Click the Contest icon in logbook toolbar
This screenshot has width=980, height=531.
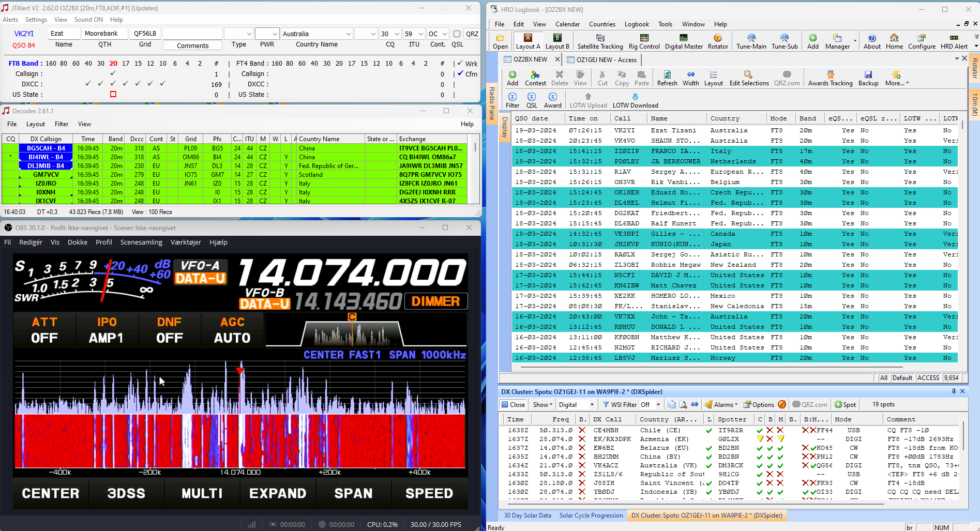pos(535,78)
